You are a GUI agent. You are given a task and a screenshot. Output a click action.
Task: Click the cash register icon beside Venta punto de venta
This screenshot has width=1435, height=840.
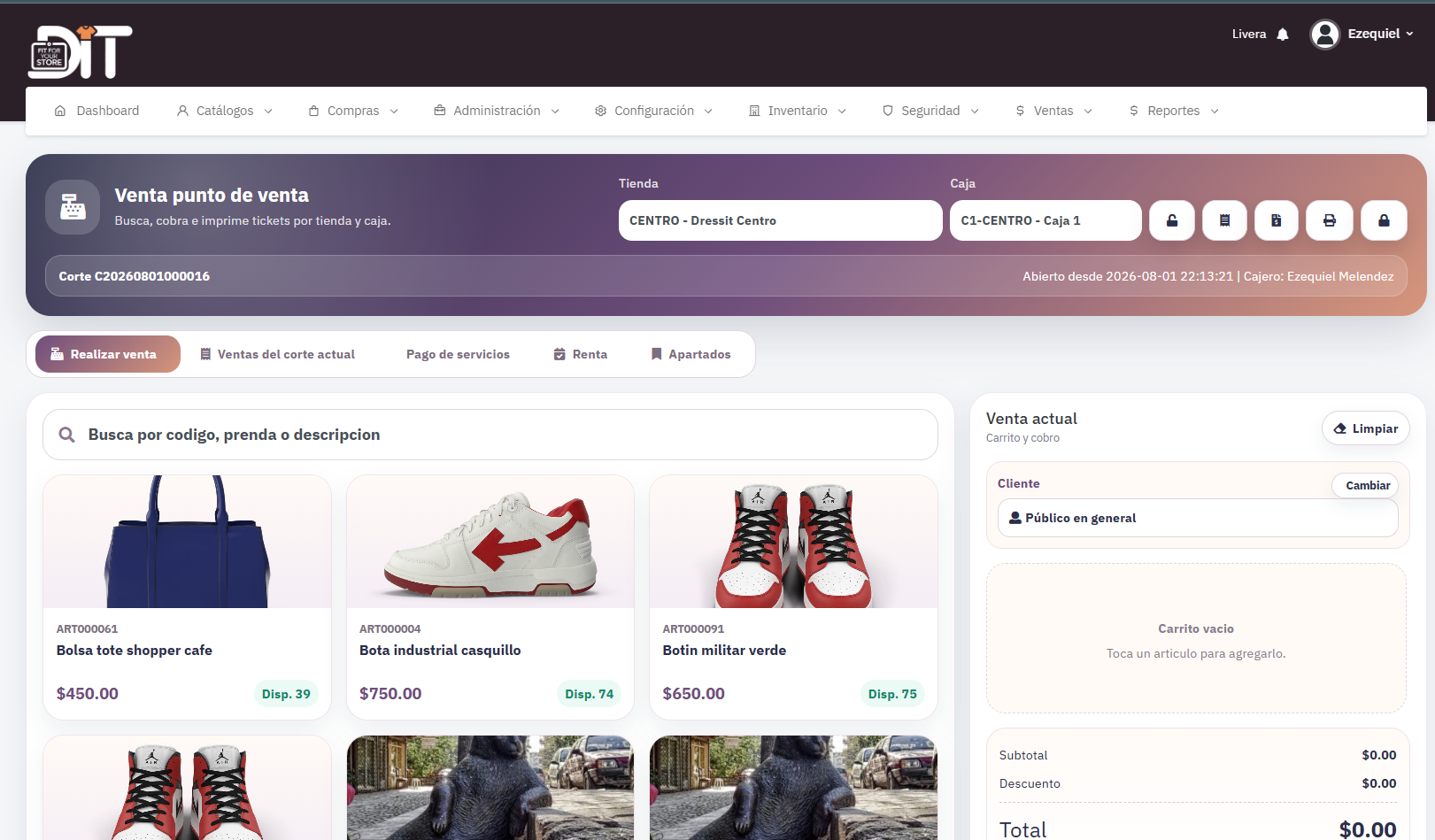[x=73, y=207]
